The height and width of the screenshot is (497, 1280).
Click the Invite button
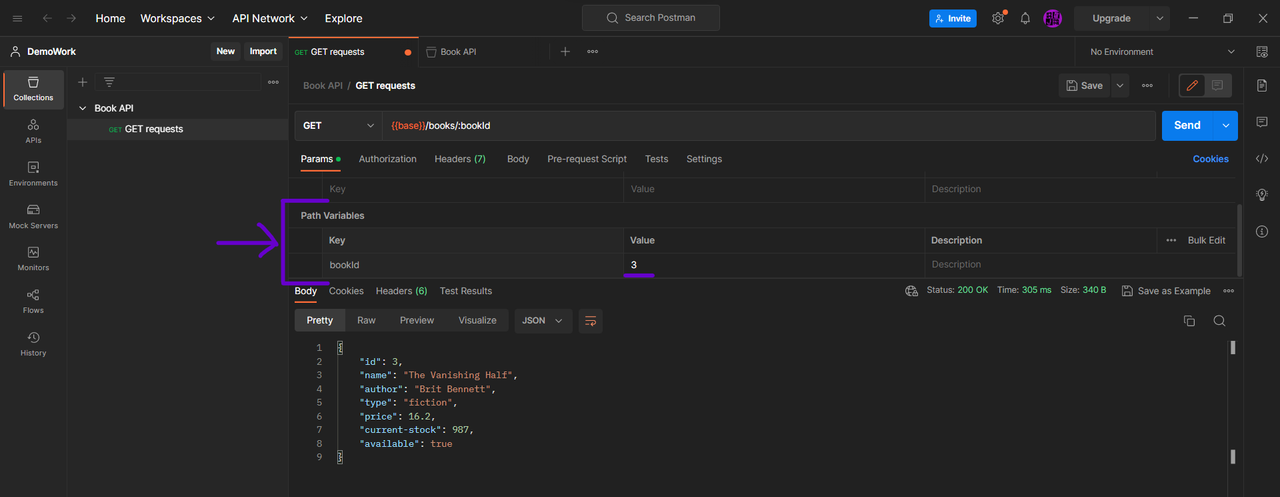point(953,18)
